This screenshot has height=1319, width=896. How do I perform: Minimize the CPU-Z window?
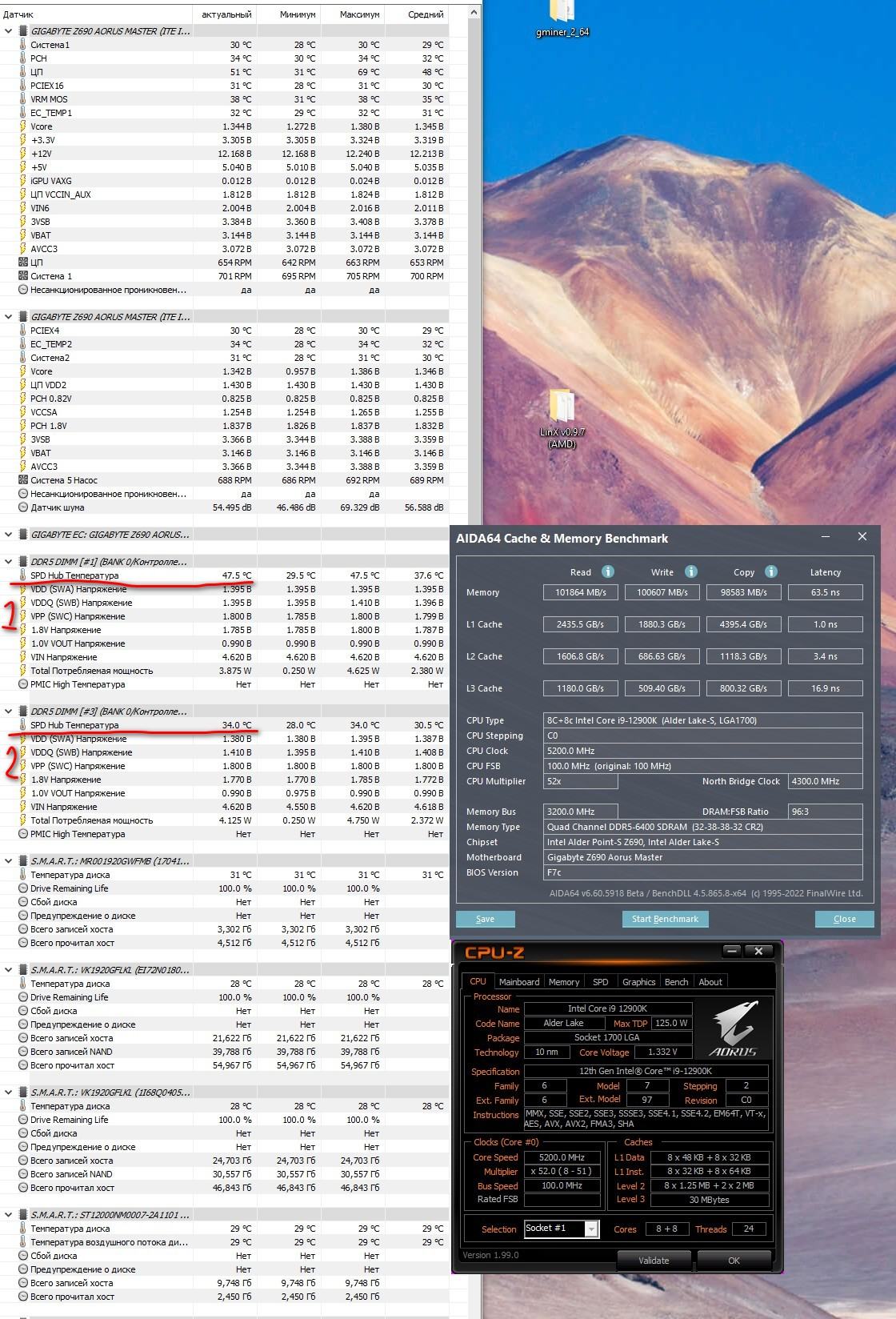click(731, 951)
